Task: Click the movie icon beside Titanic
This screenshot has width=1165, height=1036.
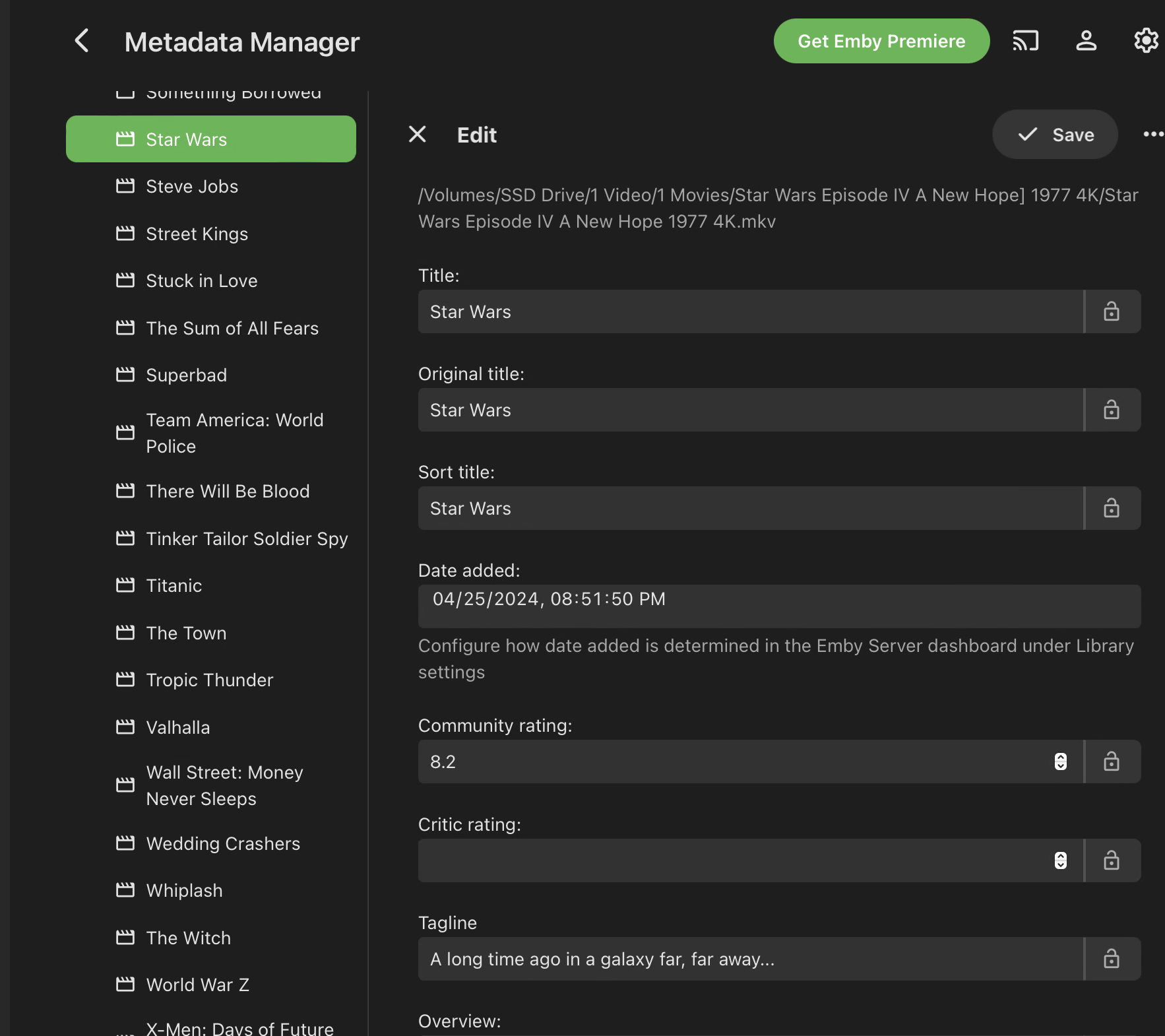Action: (125, 585)
